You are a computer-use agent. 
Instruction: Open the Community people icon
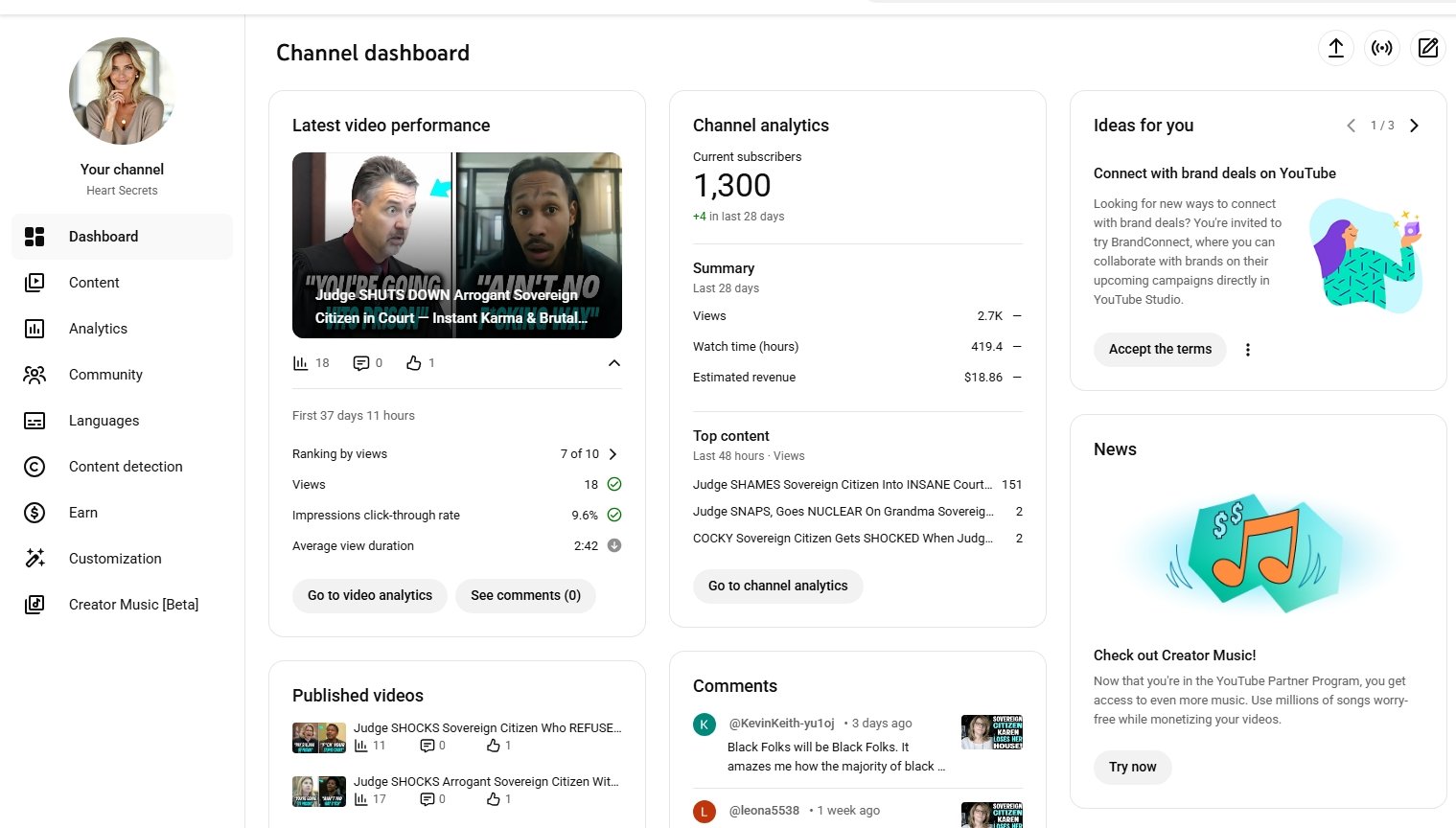click(35, 375)
